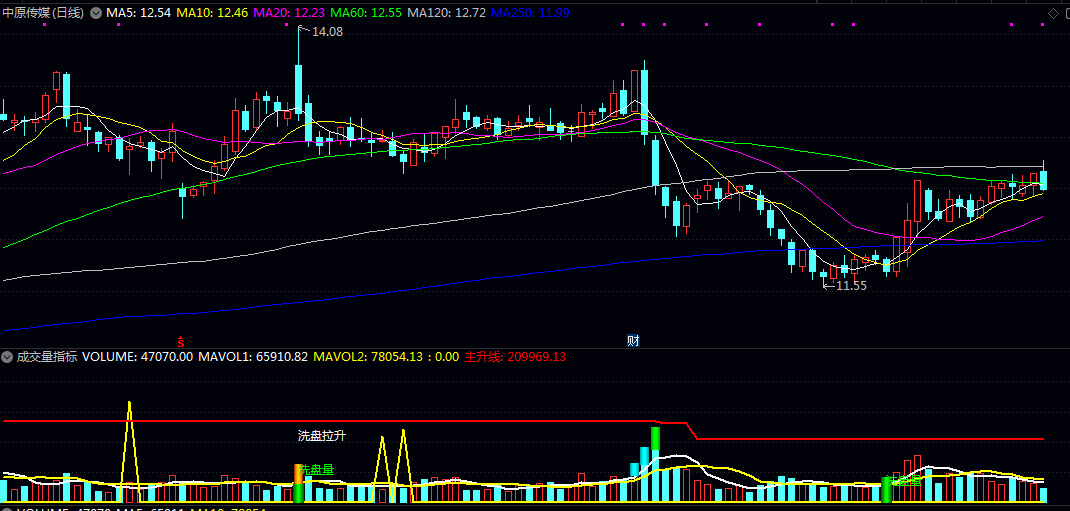Click the orange-green 洗盘量 volume bar

(x=298, y=484)
